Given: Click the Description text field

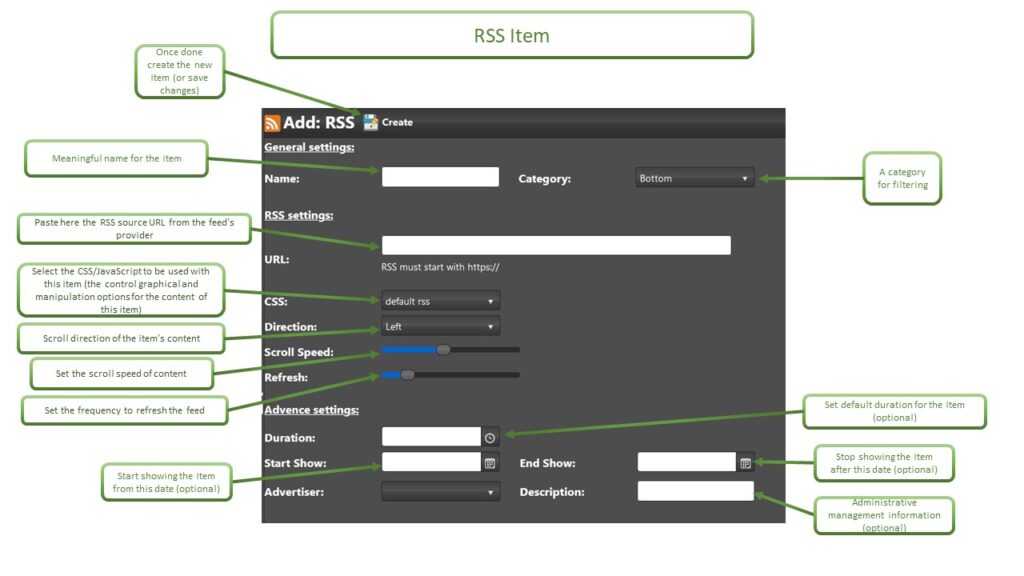Looking at the screenshot, I should [x=695, y=491].
